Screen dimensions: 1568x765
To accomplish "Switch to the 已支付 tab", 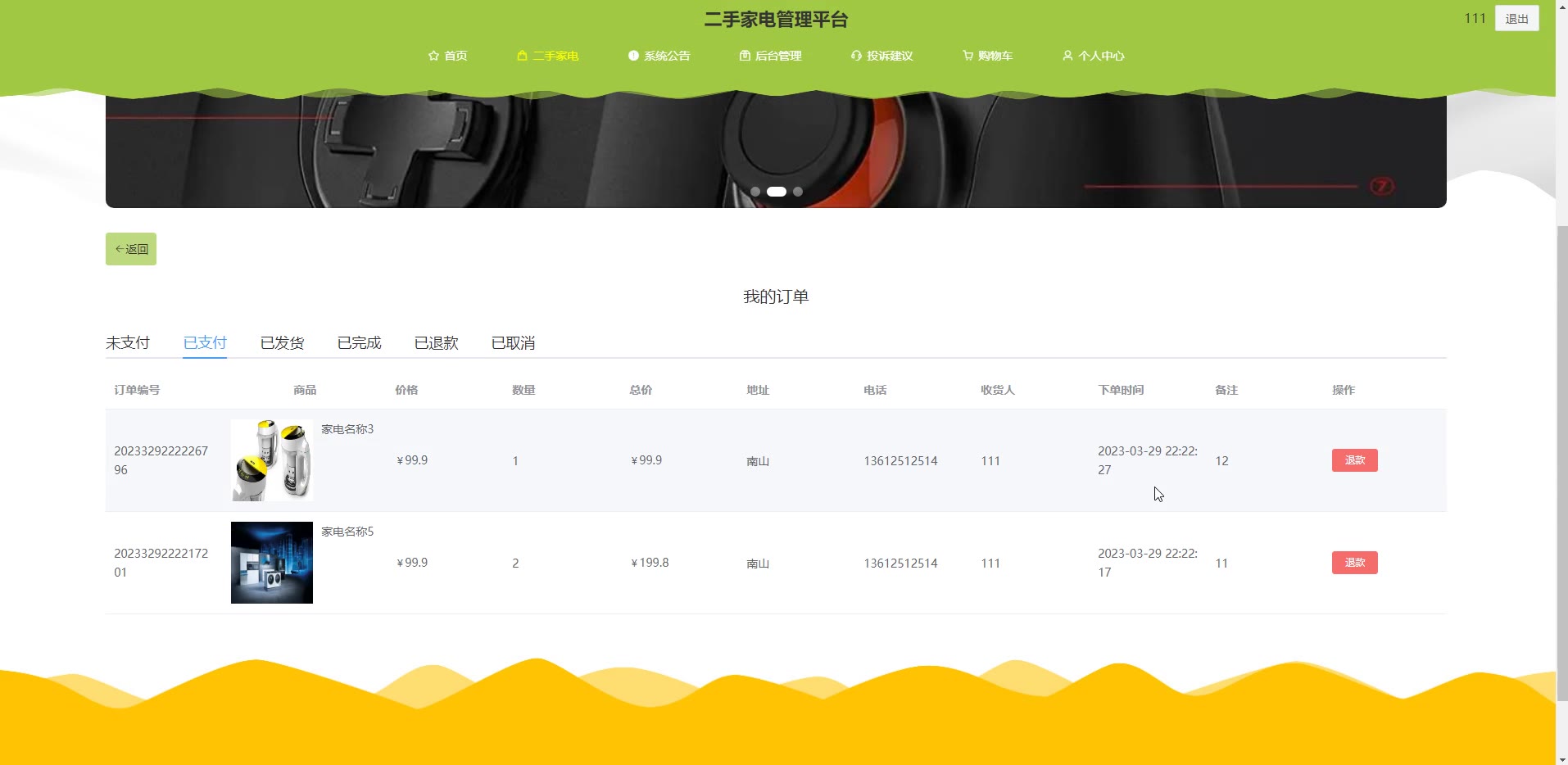I will (205, 342).
